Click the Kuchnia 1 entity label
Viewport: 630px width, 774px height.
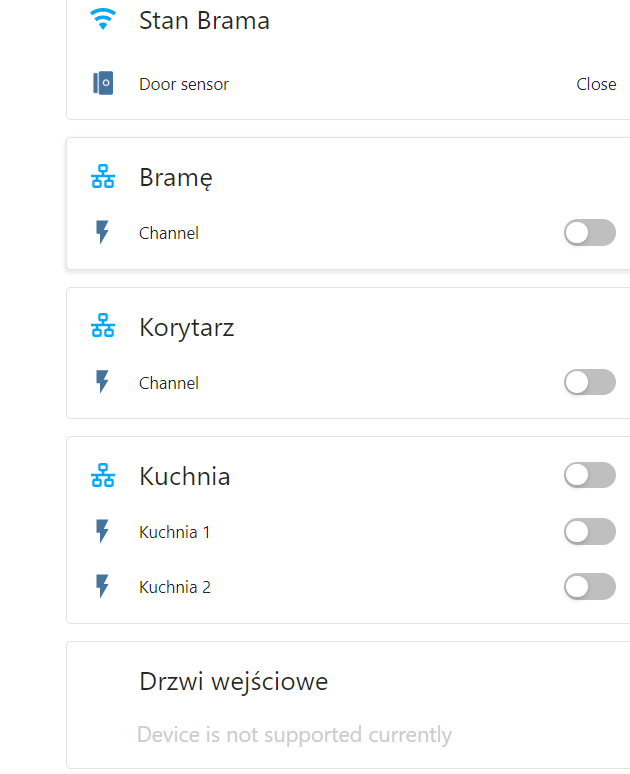click(x=174, y=532)
